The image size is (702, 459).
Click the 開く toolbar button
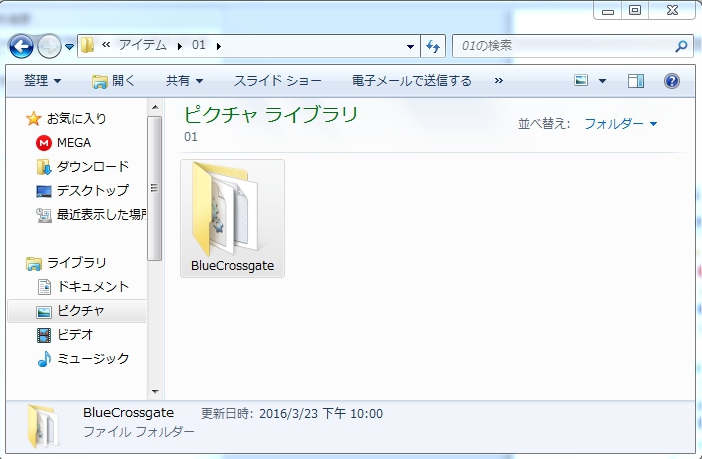pyautogui.click(x=113, y=81)
